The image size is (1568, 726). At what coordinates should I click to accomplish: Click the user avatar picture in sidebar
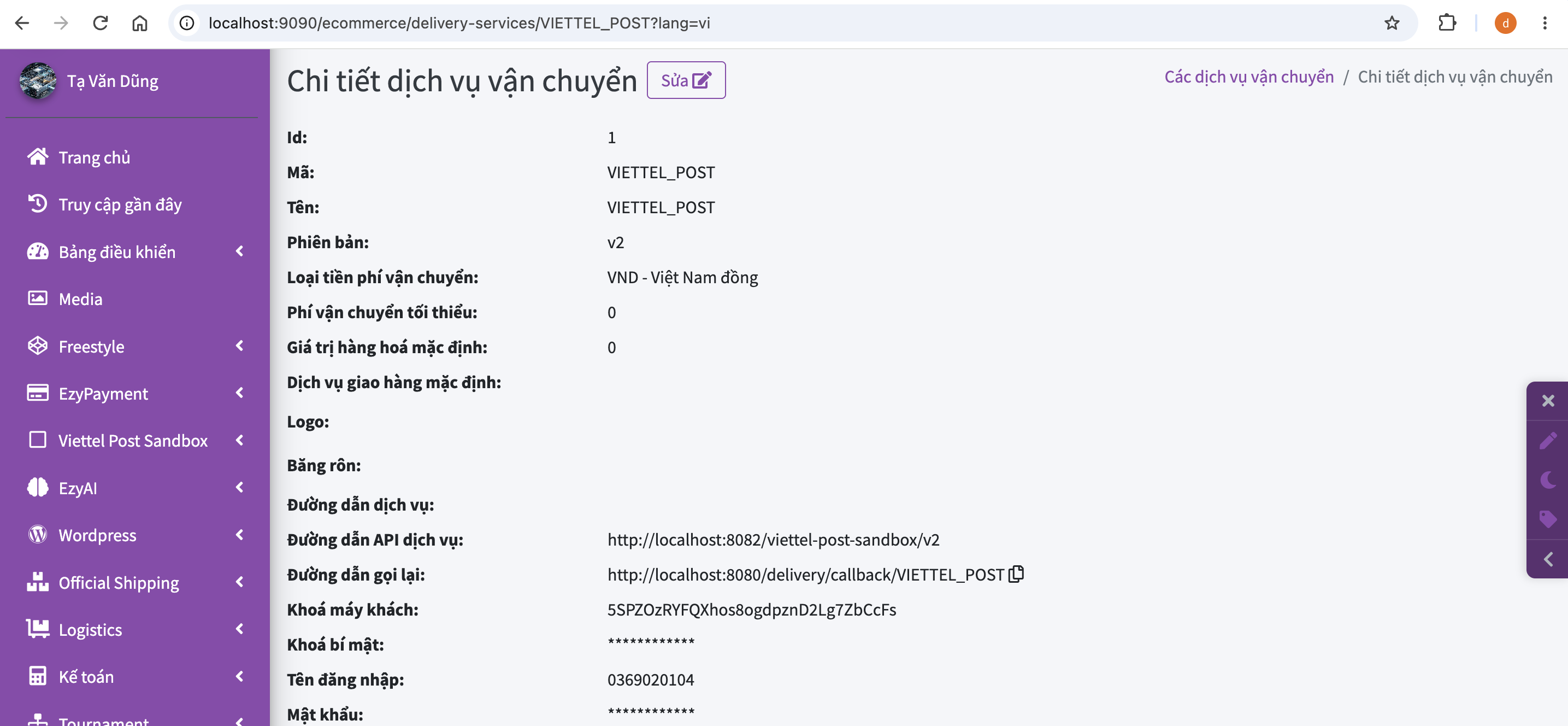click(x=38, y=80)
